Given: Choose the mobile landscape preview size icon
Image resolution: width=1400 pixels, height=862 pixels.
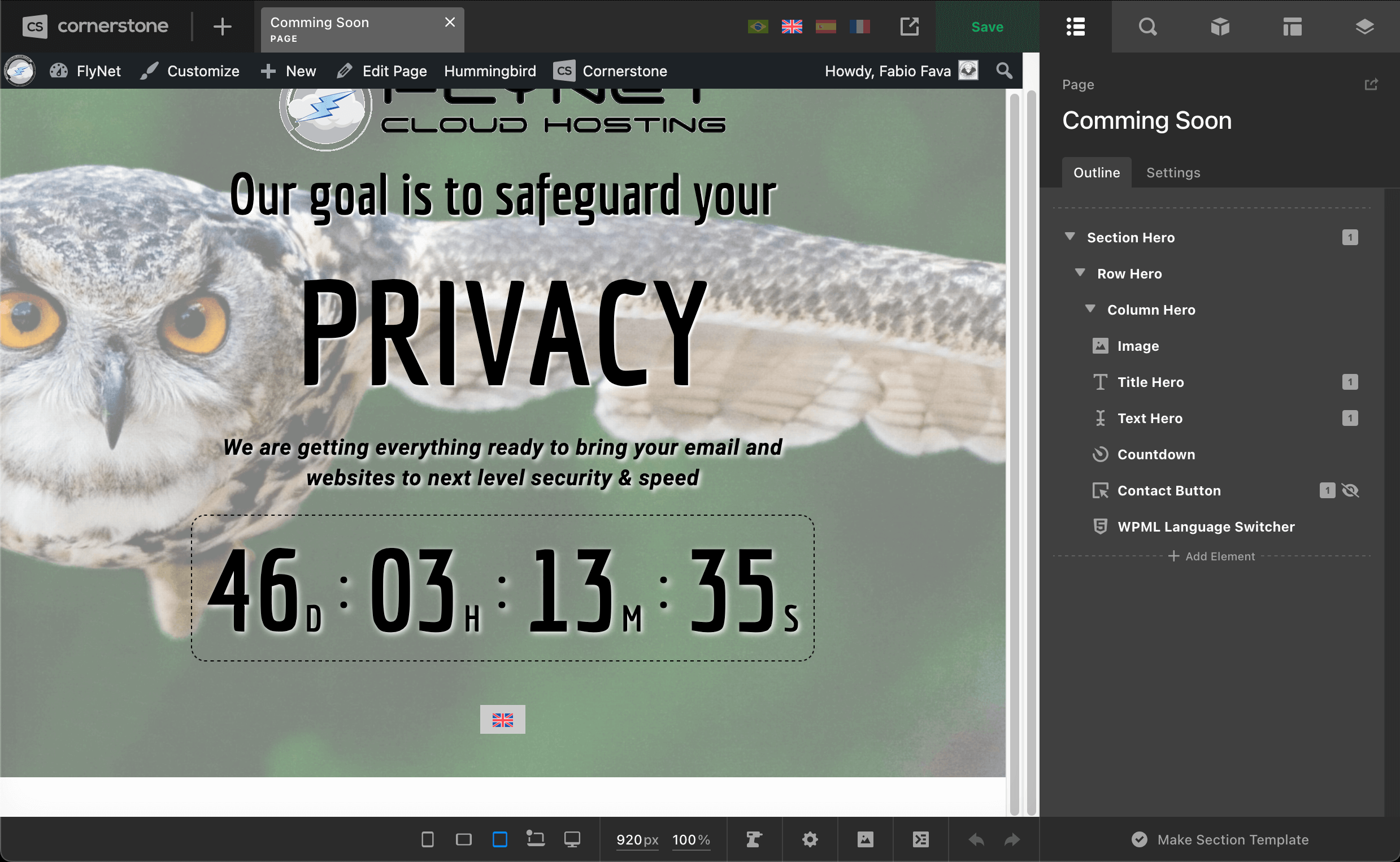Looking at the screenshot, I should 463,839.
